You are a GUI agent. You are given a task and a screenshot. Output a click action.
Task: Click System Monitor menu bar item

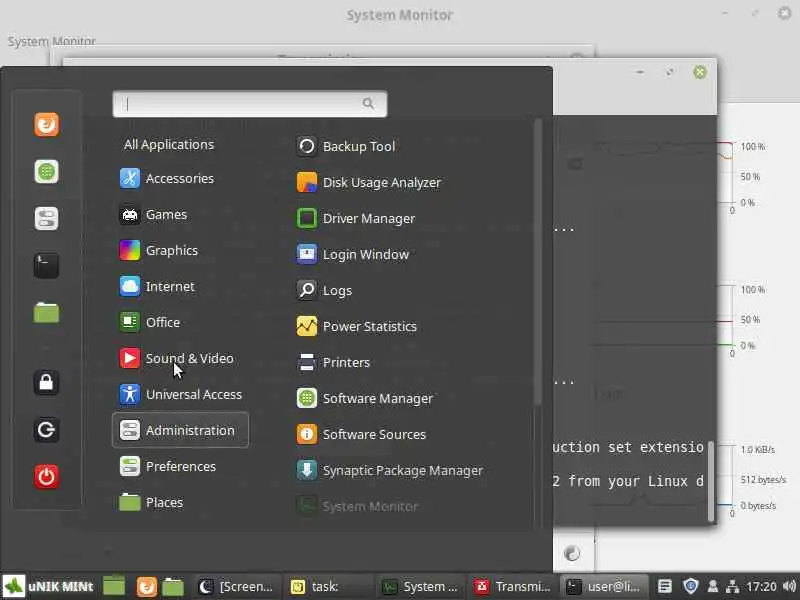click(x=52, y=41)
